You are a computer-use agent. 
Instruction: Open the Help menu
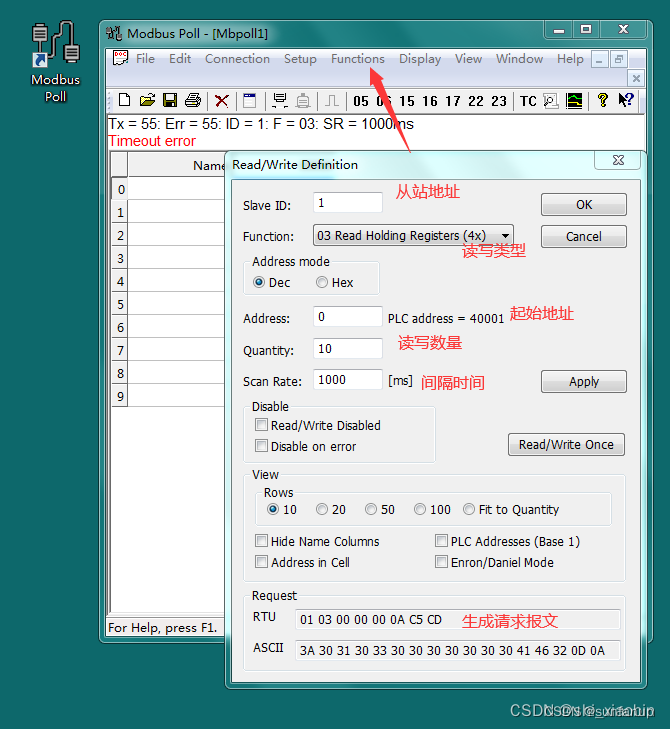(570, 59)
